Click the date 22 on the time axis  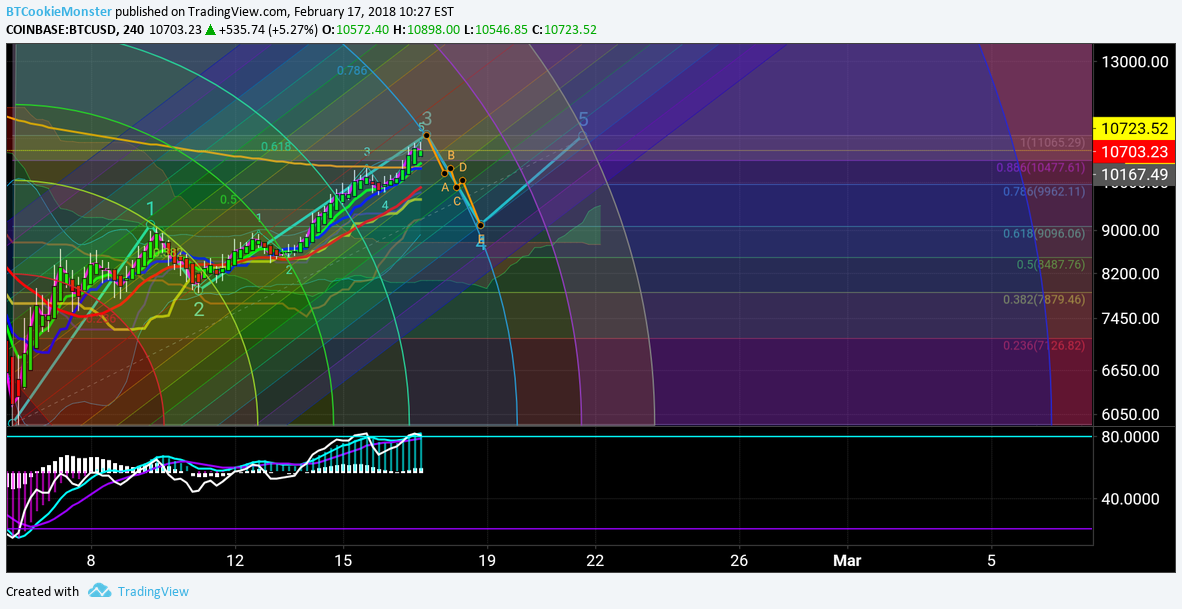[596, 560]
